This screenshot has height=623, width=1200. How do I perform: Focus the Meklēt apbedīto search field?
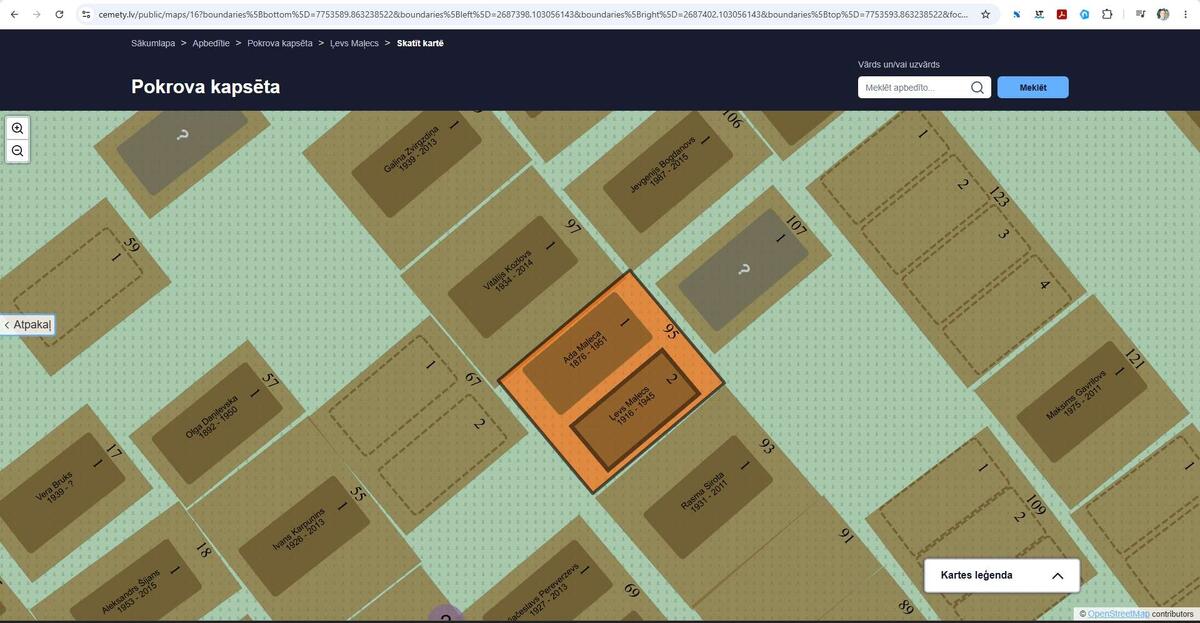click(915, 88)
